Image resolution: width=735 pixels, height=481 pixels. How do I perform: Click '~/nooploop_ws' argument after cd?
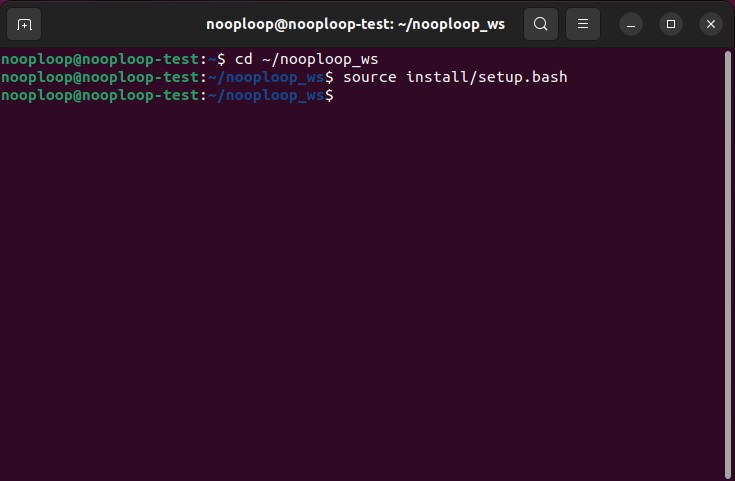(x=318, y=59)
